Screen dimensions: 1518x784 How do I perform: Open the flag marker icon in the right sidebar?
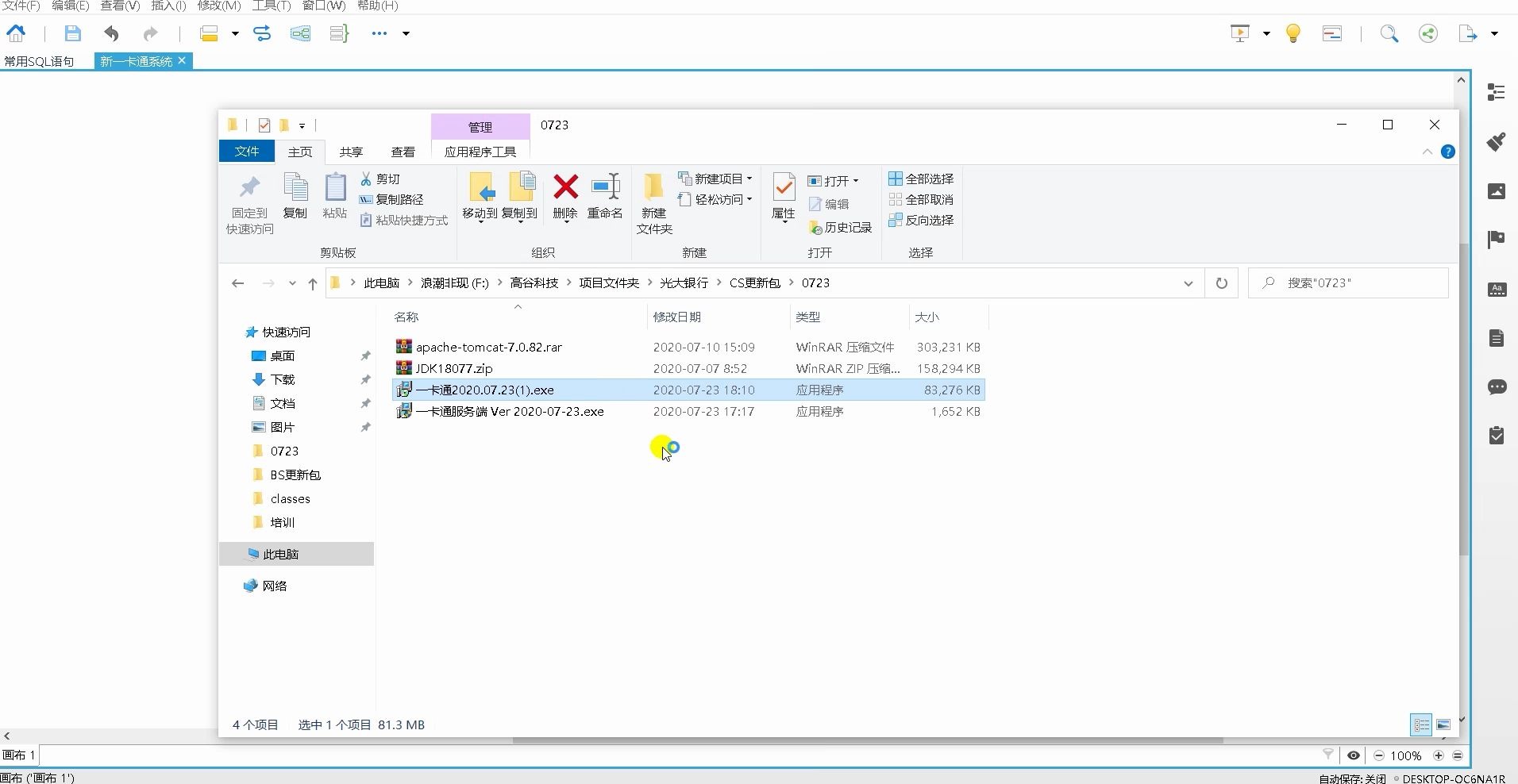(1497, 240)
